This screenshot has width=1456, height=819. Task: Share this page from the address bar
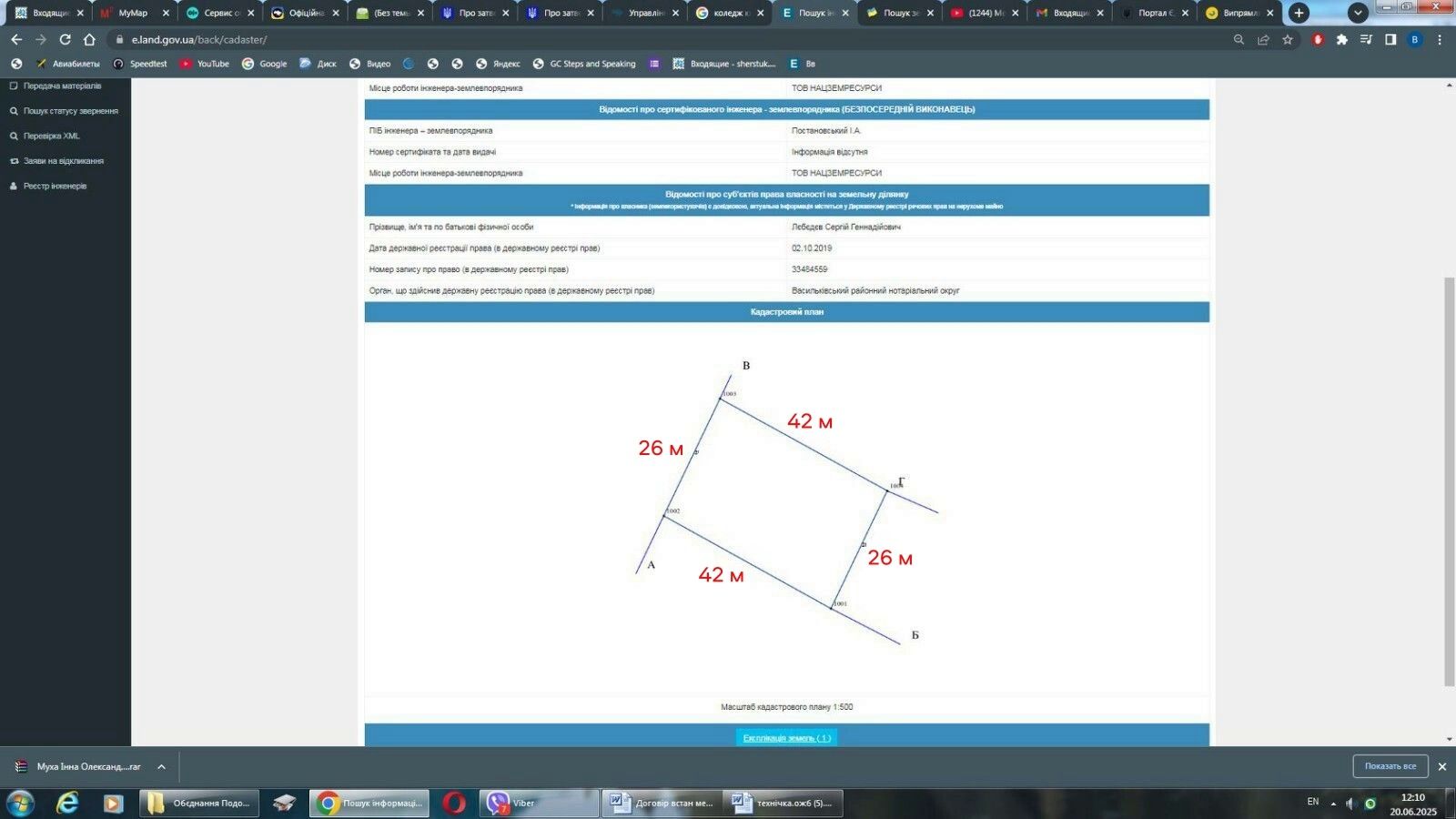pyautogui.click(x=1263, y=40)
